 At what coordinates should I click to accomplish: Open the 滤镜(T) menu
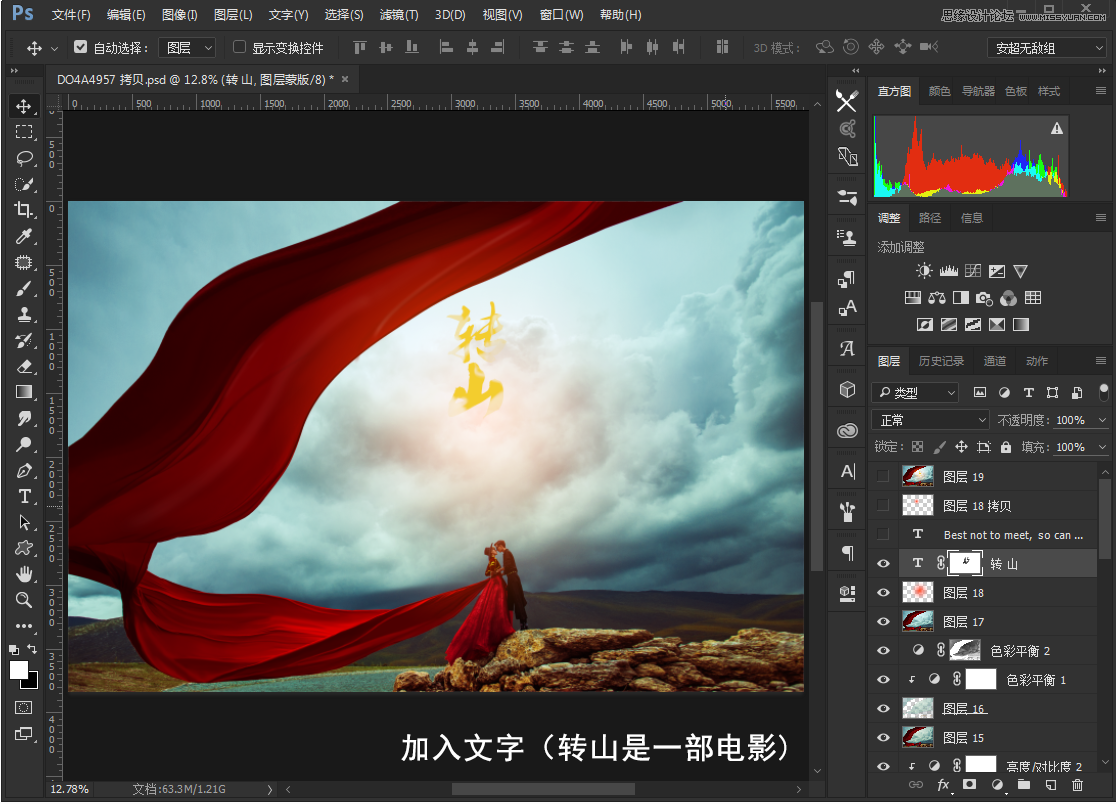click(399, 14)
